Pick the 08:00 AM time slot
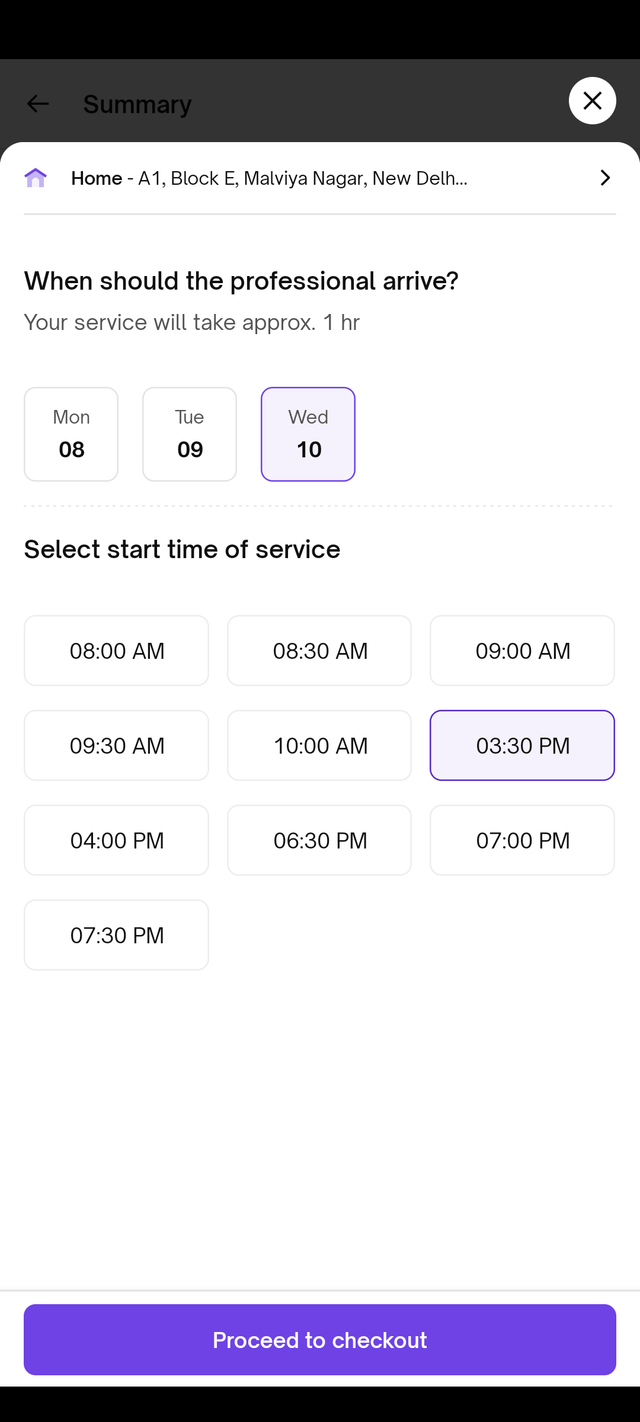Image resolution: width=640 pixels, height=1422 pixels. pos(117,651)
